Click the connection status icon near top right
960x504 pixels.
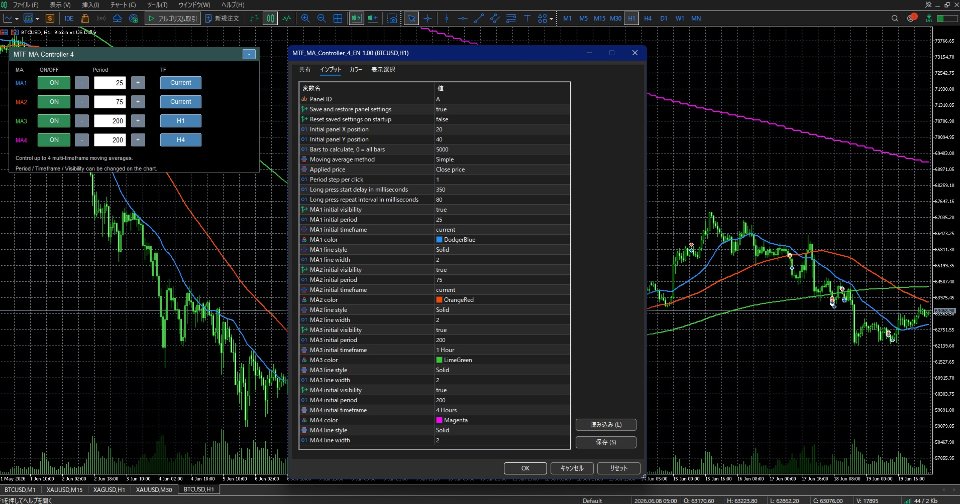(x=928, y=18)
